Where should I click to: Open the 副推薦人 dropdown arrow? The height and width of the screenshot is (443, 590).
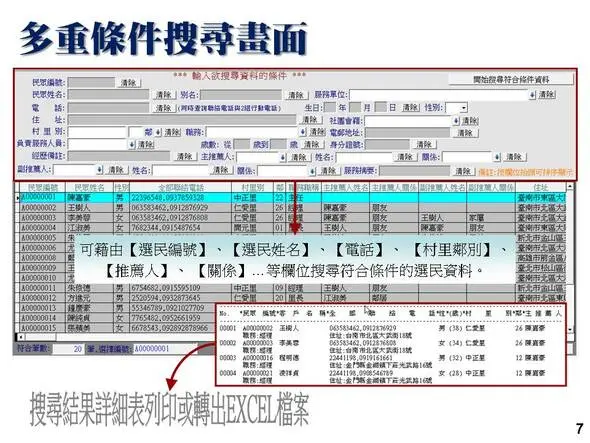tap(99, 170)
